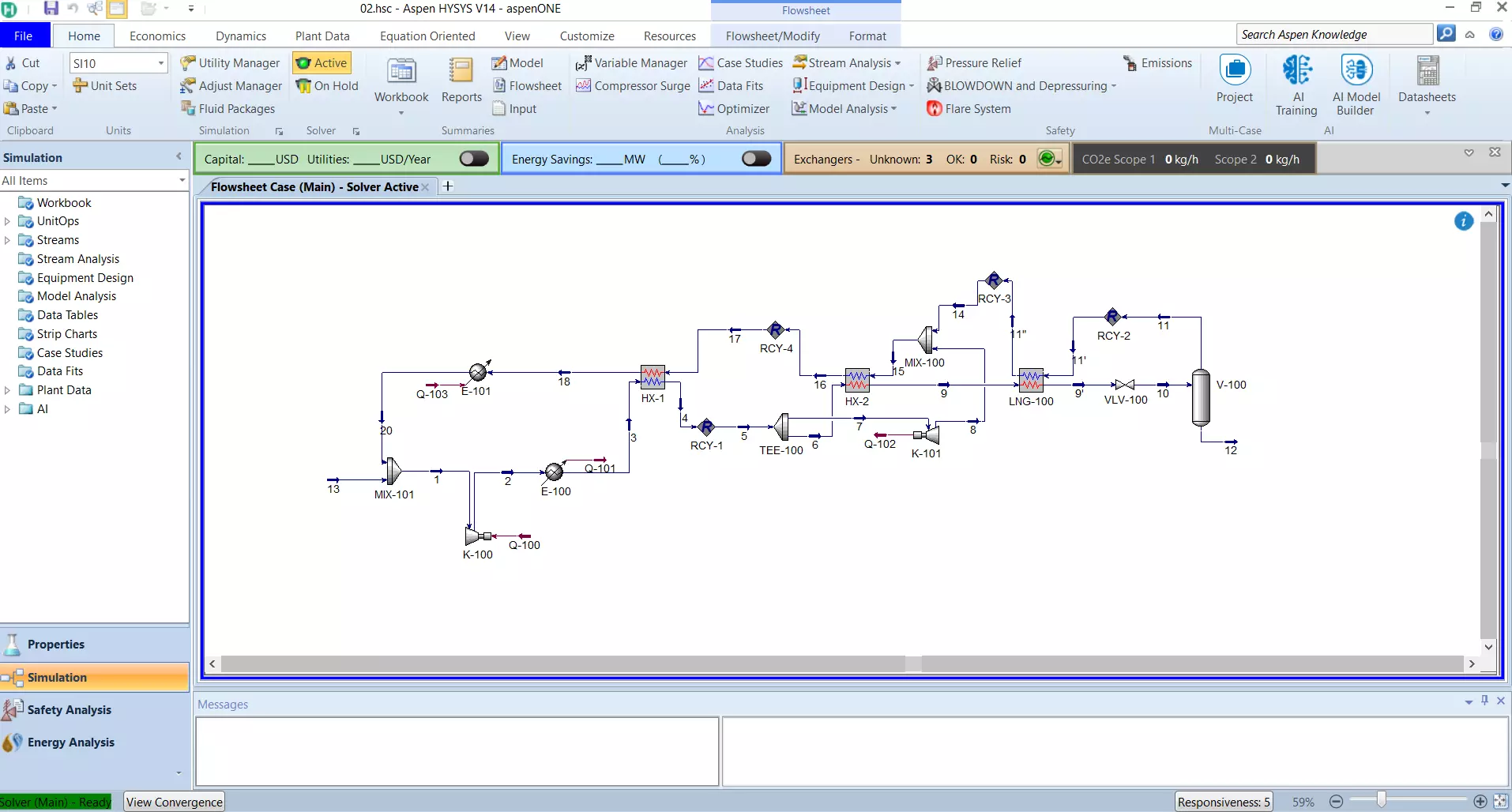Put the solver On Hold
The width and height of the screenshot is (1512, 812).
tap(327, 85)
